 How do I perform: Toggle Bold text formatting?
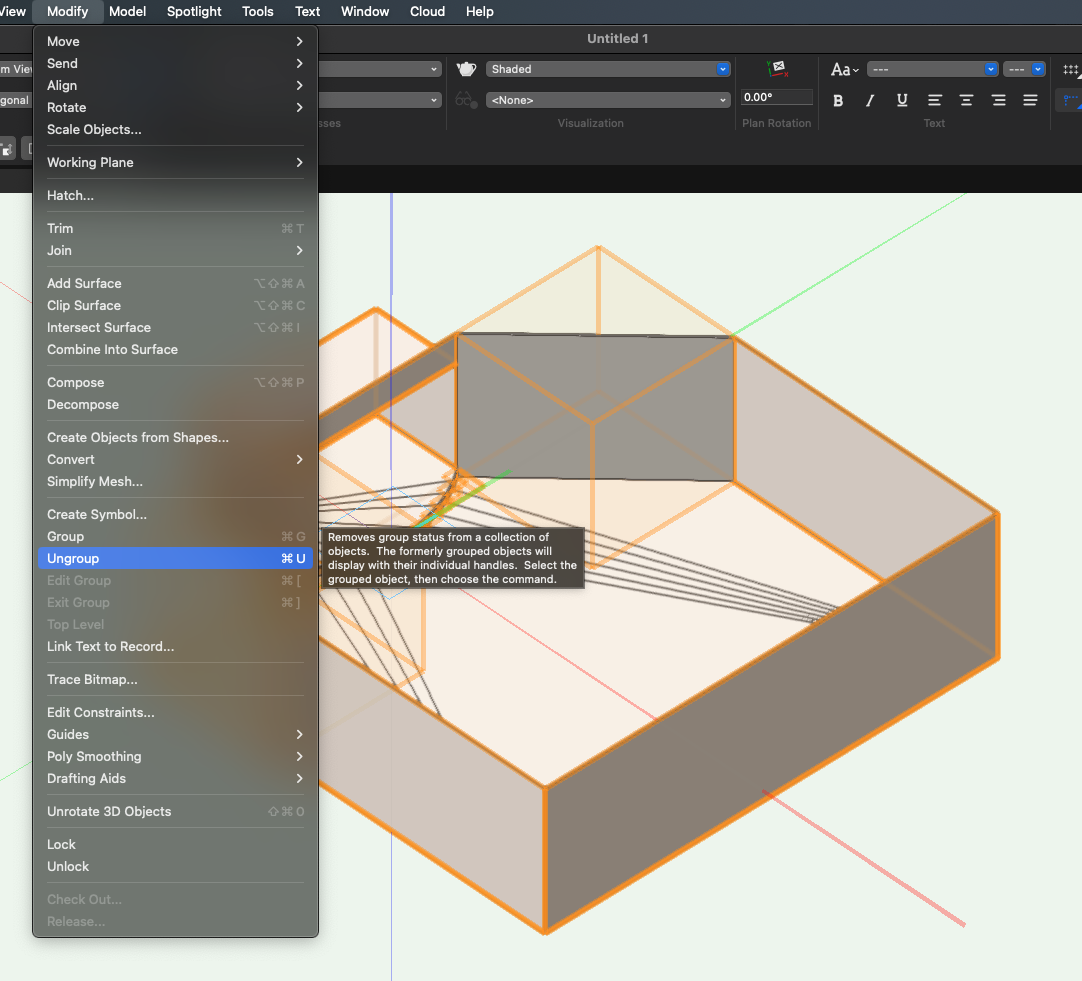pyautogui.click(x=838, y=100)
